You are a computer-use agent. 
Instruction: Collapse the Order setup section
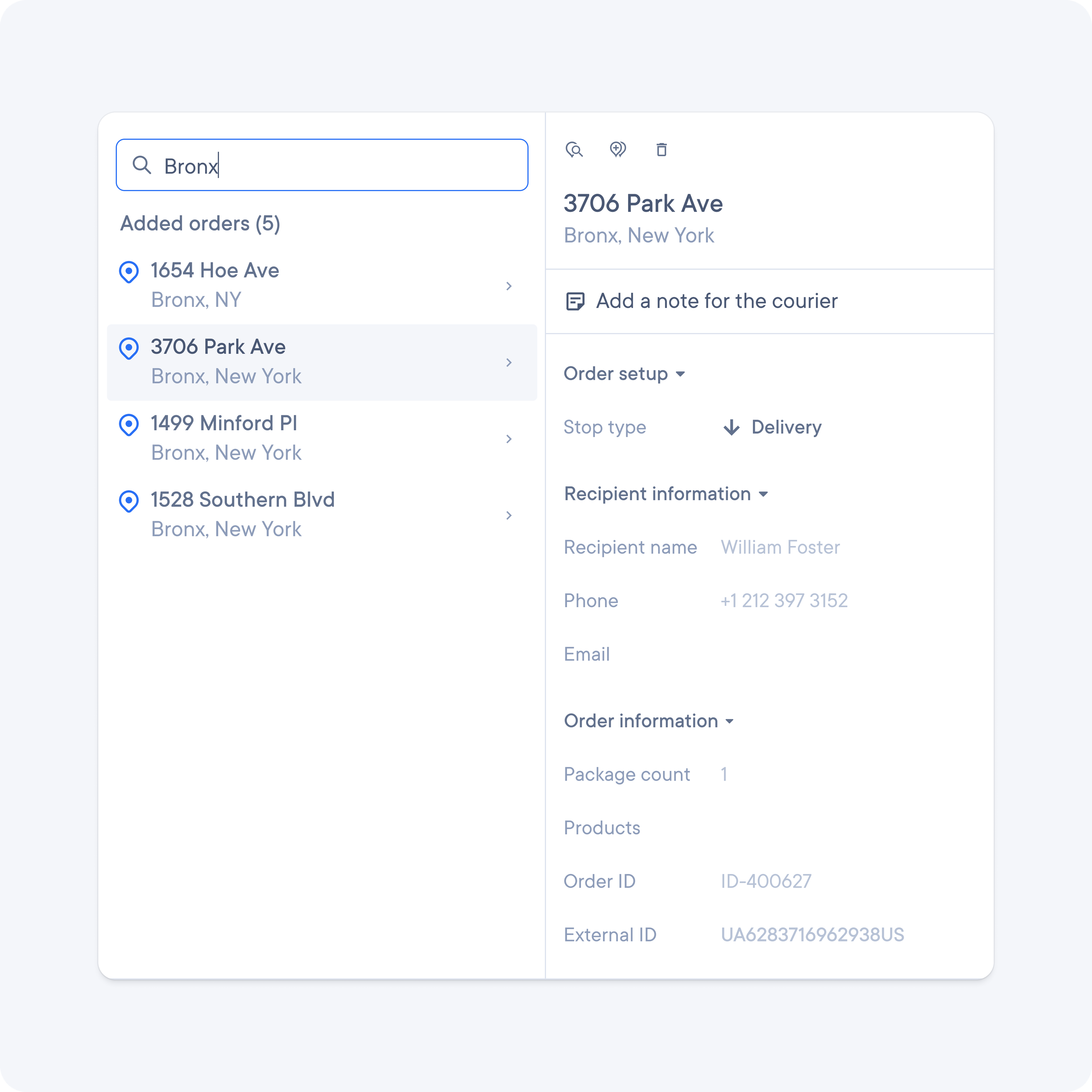[681, 374]
